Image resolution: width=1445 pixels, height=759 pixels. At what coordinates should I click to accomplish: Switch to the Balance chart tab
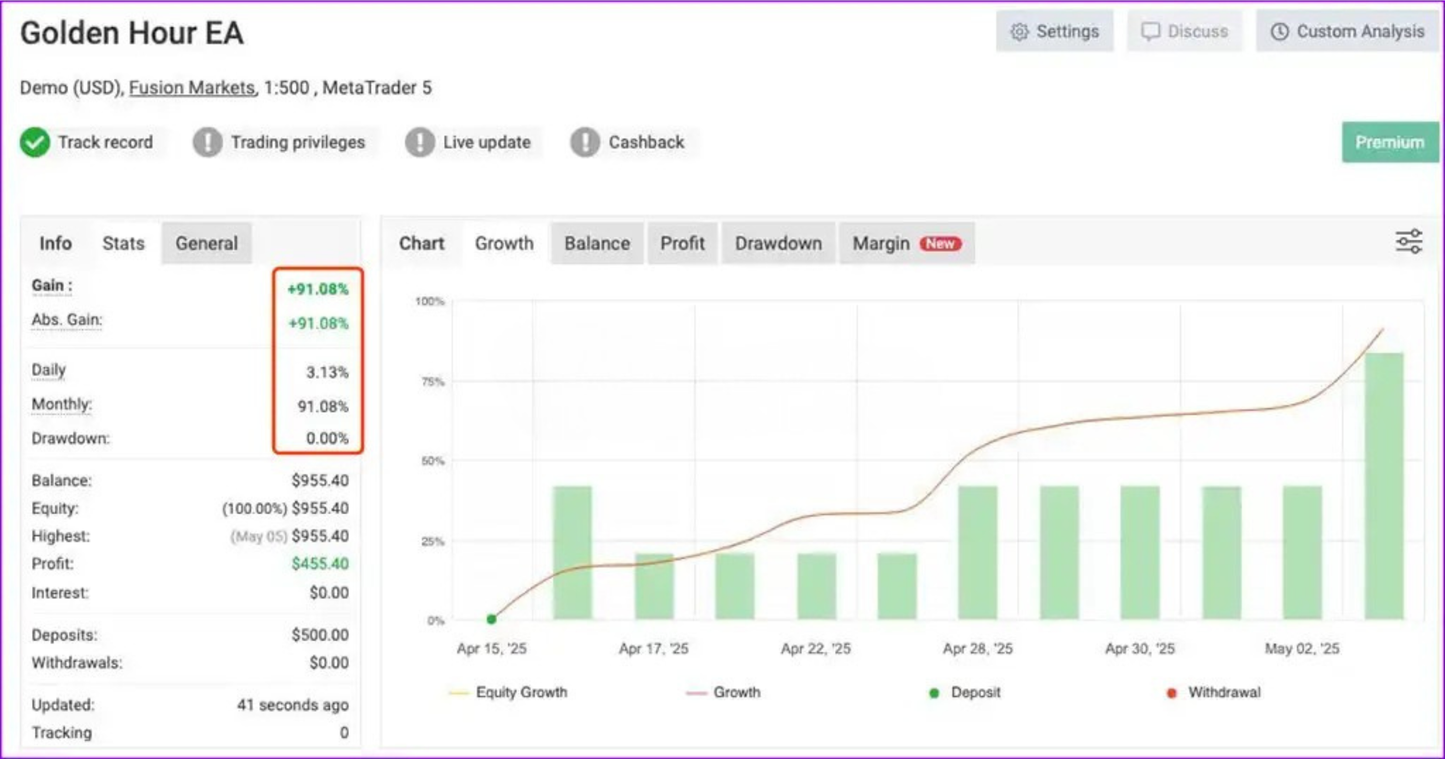[596, 243]
